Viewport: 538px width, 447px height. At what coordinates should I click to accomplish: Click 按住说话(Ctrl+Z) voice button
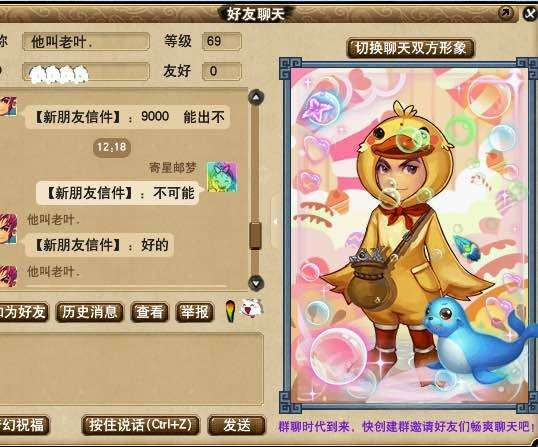pyautogui.click(x=140, y=425)
